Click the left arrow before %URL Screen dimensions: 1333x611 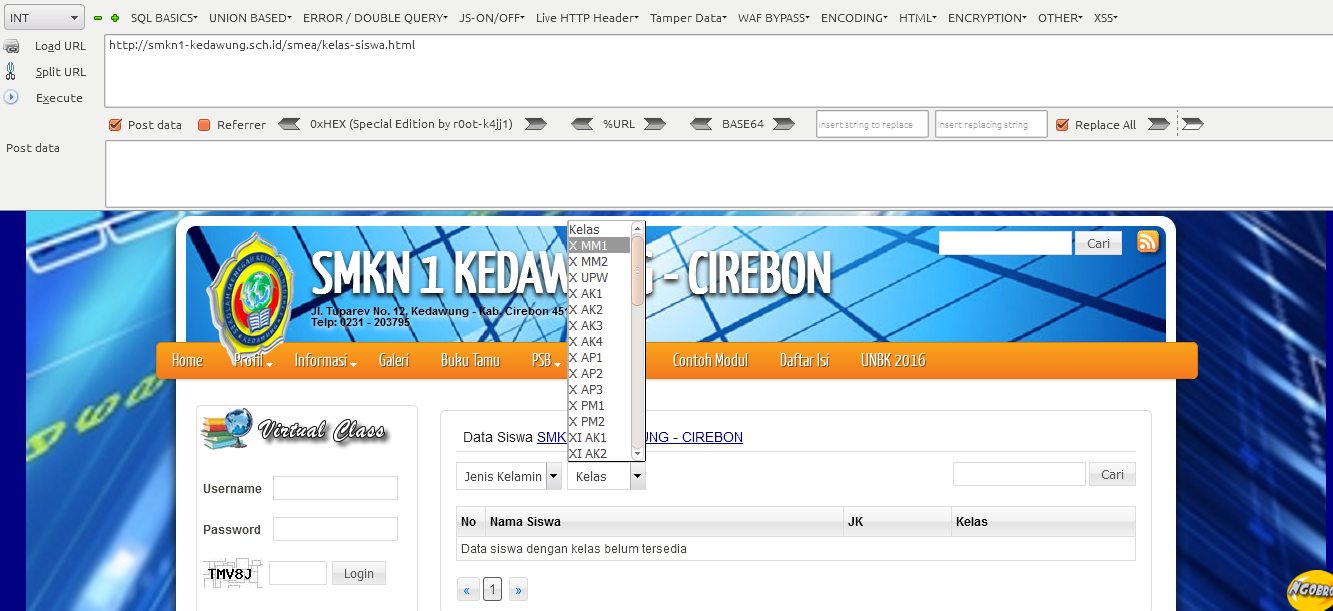[x=583, y=124]
